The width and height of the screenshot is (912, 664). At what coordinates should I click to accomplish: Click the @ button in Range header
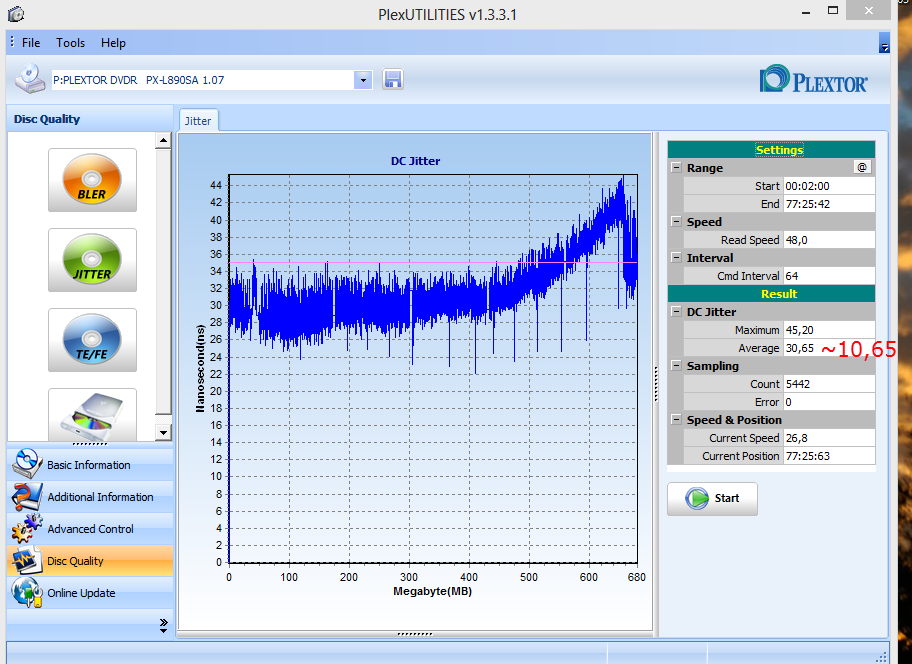click(x=862, y=167)
